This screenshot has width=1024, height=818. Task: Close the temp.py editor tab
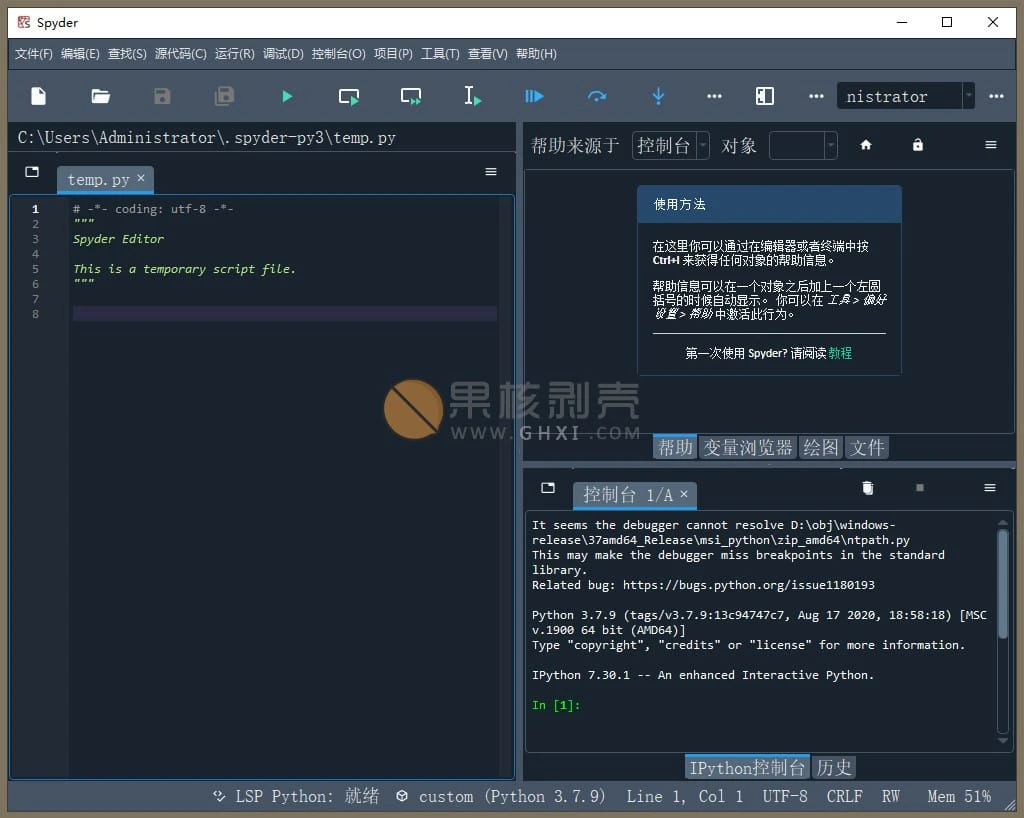[x=141, y=178]
